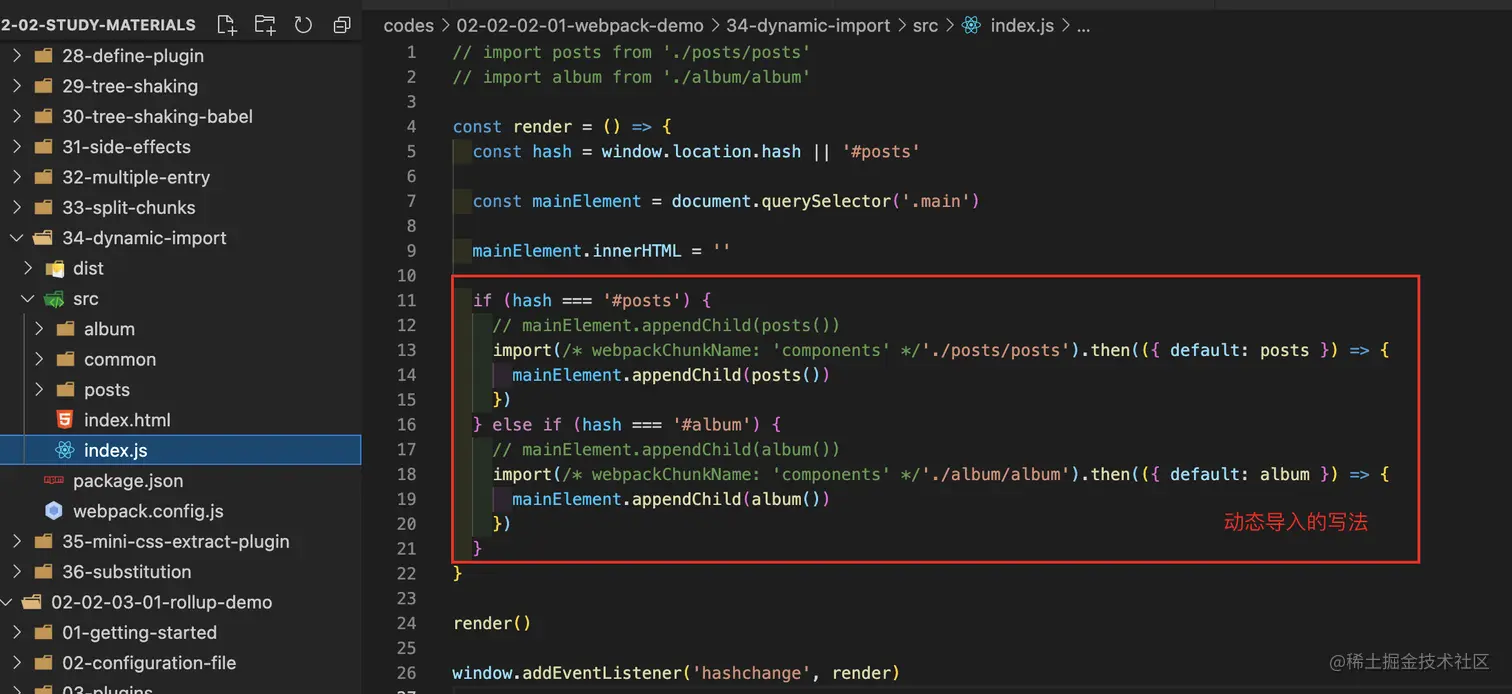The width and height of the screenshot is (1512, 694).
Task: Collapse the 34-dynamic-import folder chevron
Action: (x=16, y=238)
